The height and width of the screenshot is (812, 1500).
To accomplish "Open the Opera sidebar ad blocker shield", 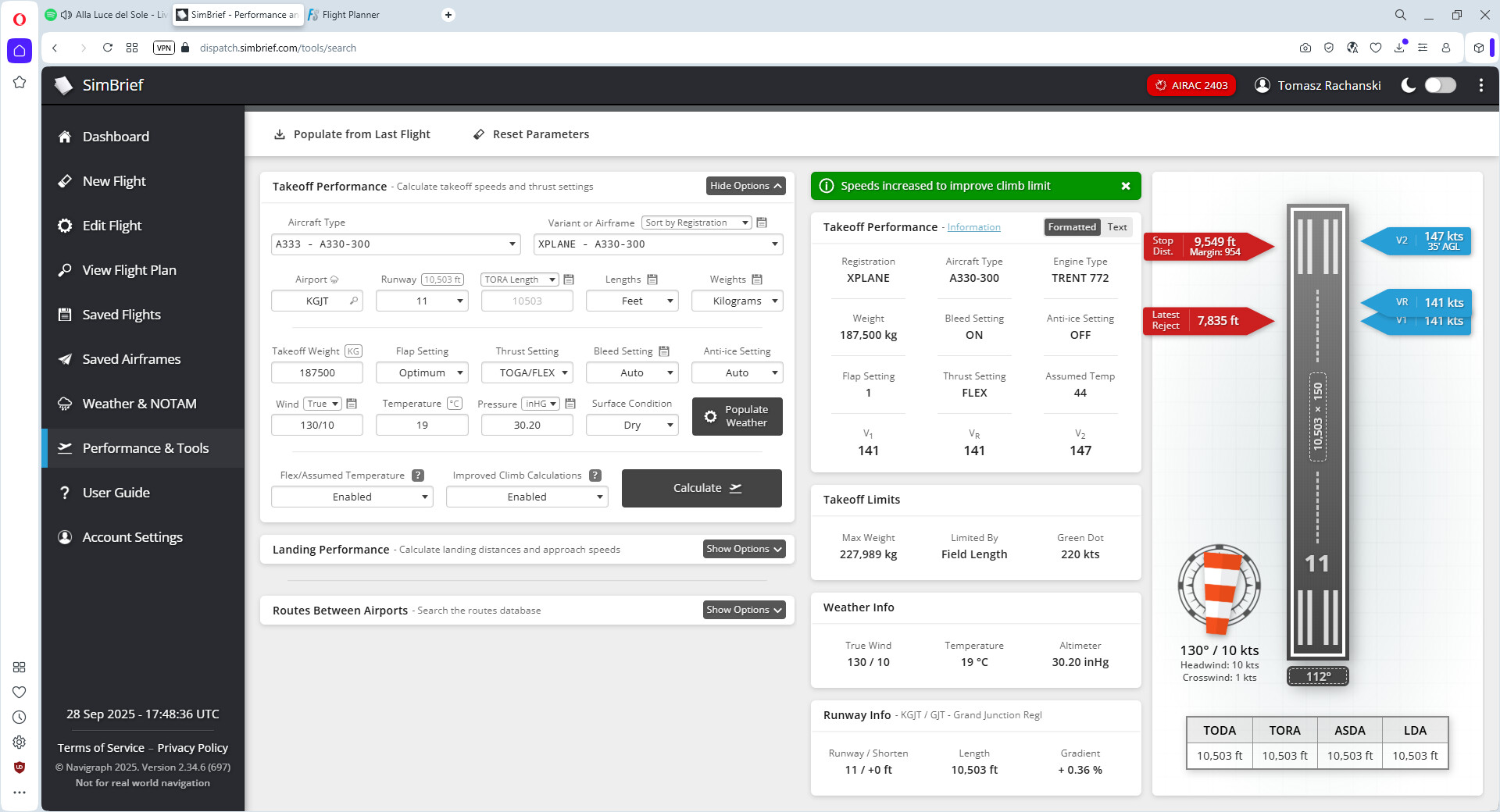I will point(20,767).
